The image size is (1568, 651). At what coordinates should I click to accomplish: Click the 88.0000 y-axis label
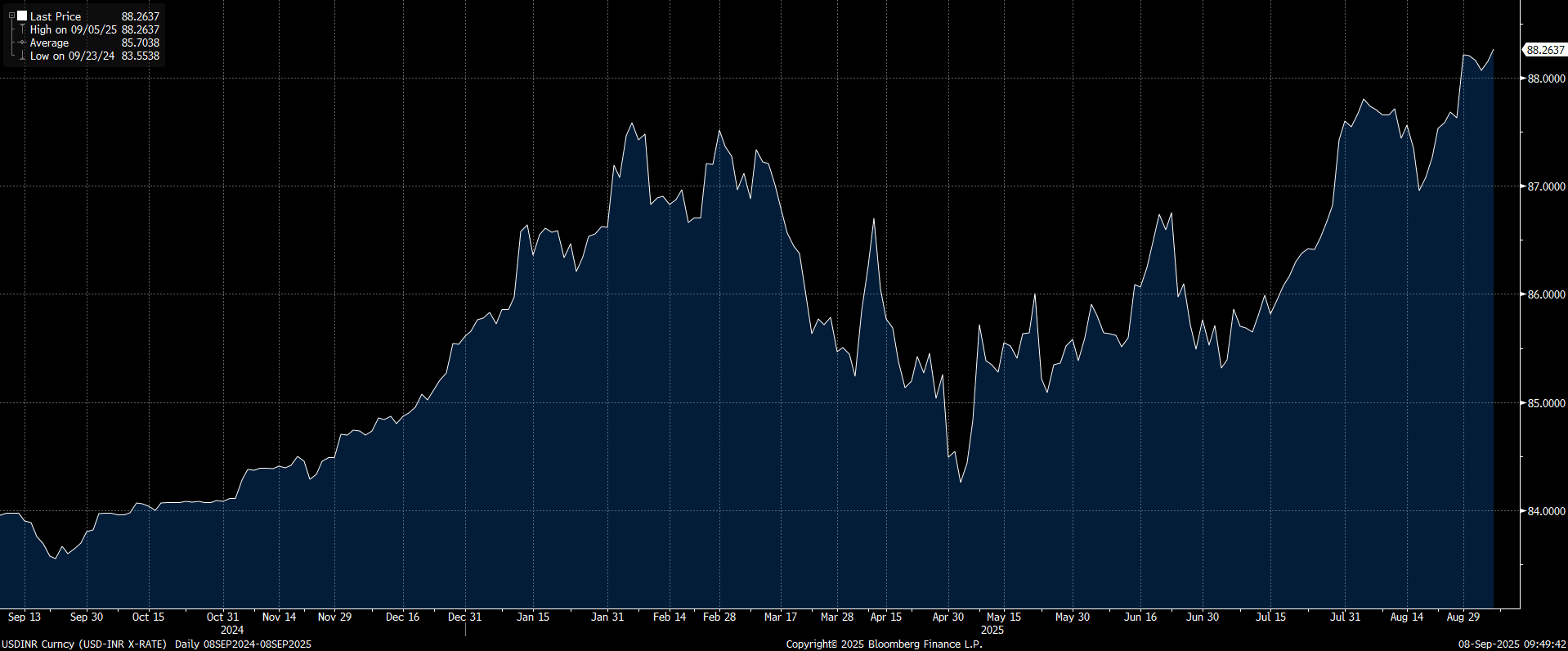pyautogui.click(x=1546, y=79)
